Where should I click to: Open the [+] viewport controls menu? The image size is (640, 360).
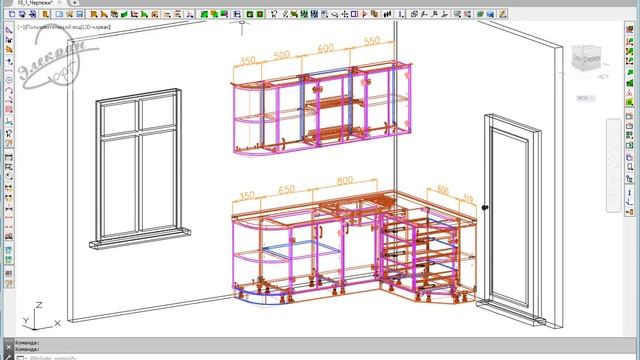coord(21,27)
